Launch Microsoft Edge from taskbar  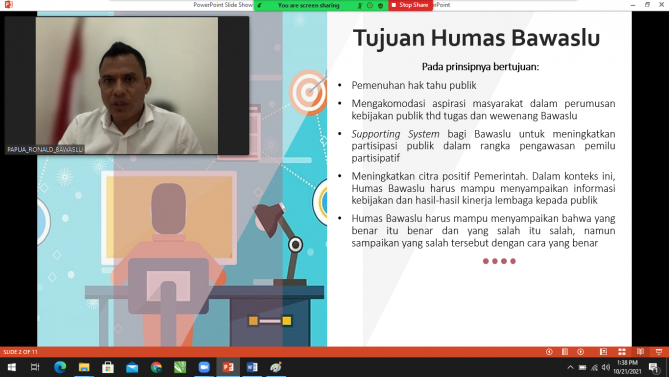(x=60, y=367)
